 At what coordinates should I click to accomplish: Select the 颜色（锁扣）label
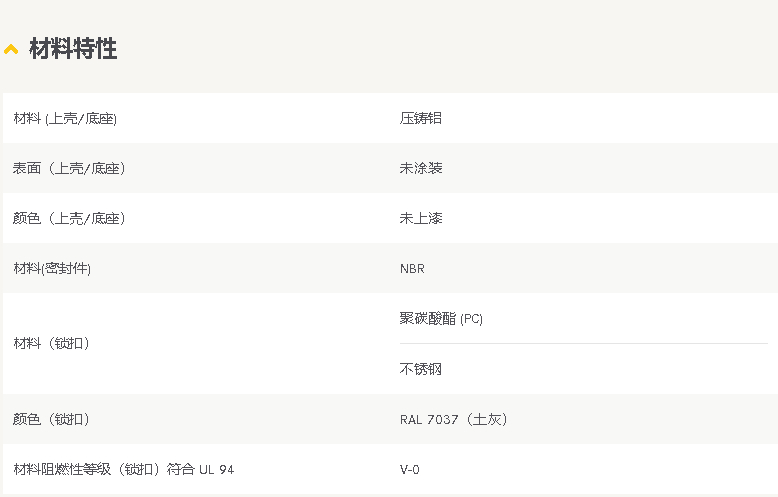pyautogui.click(x=51, y=419)
